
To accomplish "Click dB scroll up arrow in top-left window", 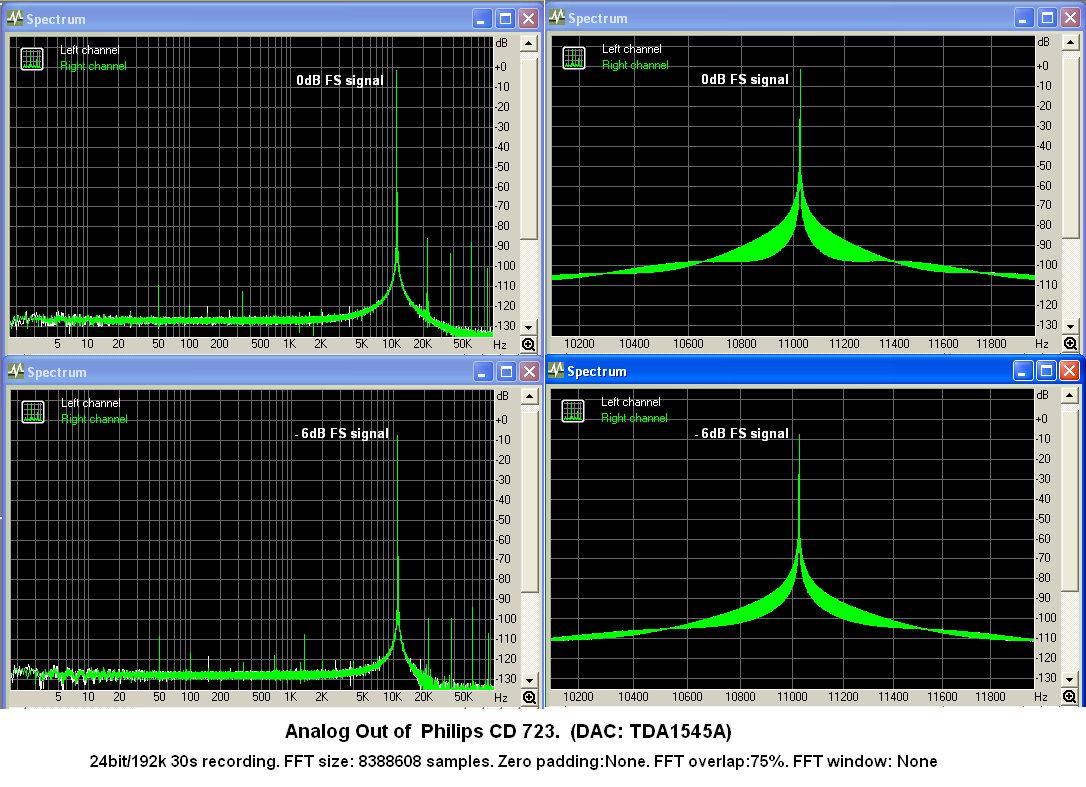I will [x=528, y=44].
